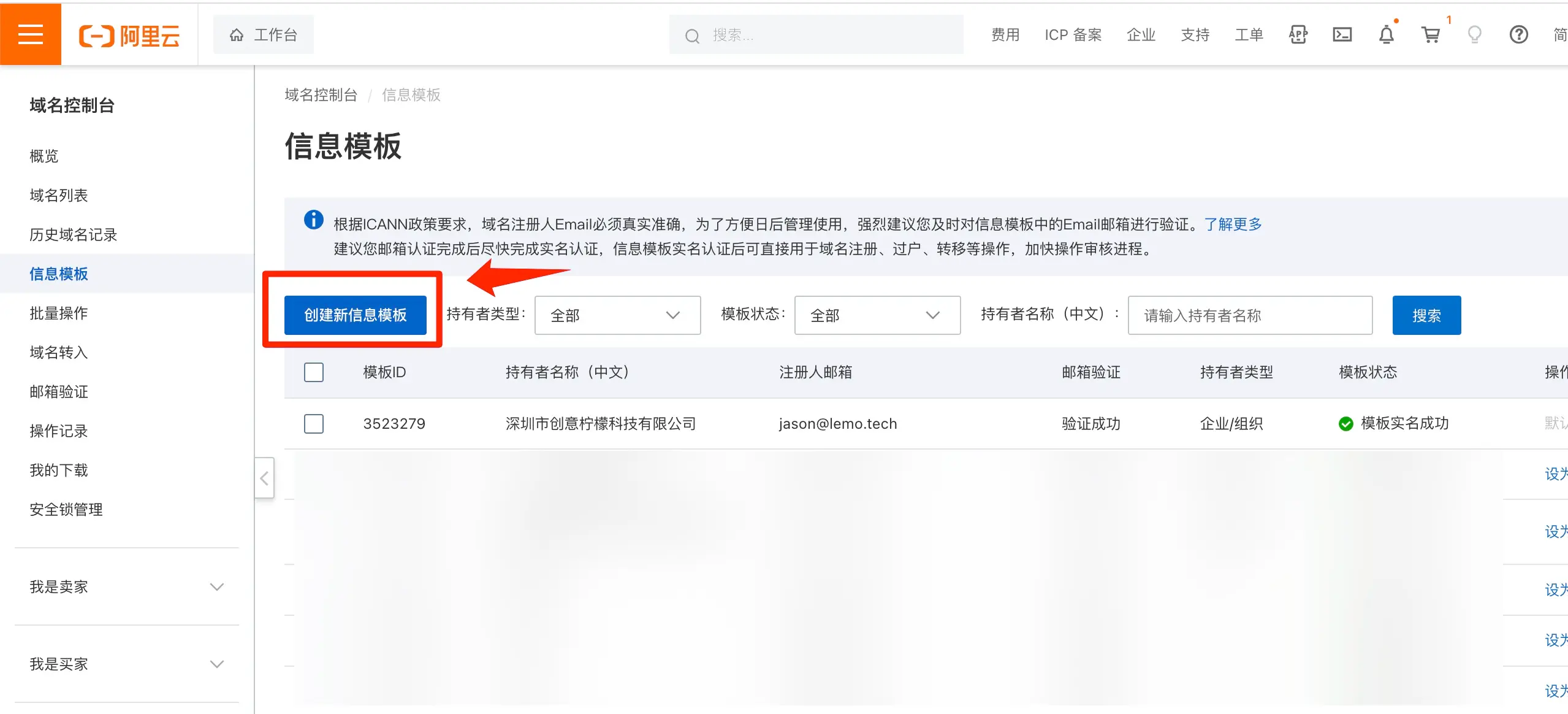
Task: Expand the 持有者类型 dropdown
Action: coord(617,315)
